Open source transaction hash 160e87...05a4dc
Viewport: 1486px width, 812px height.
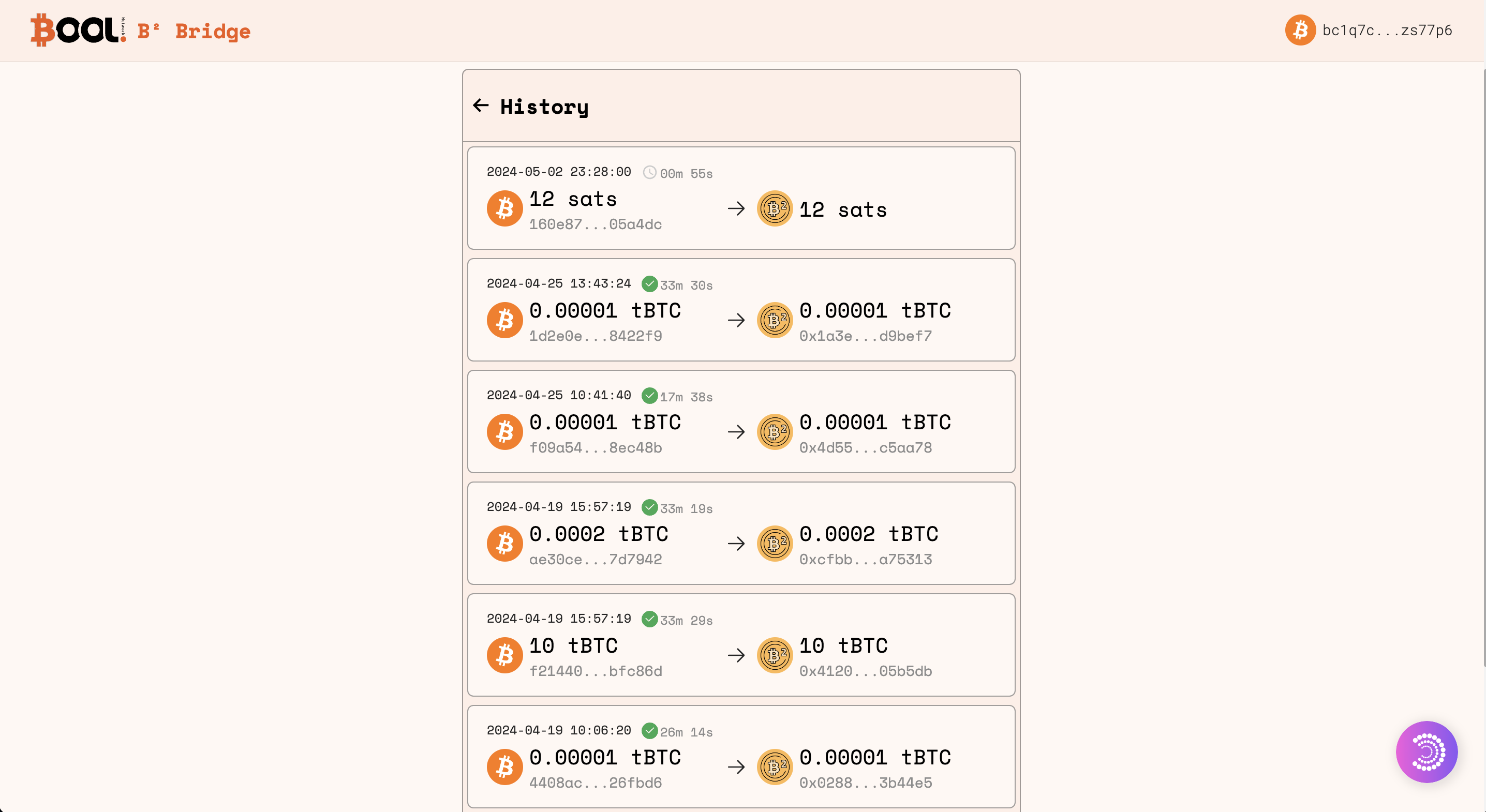pos(596,224)
